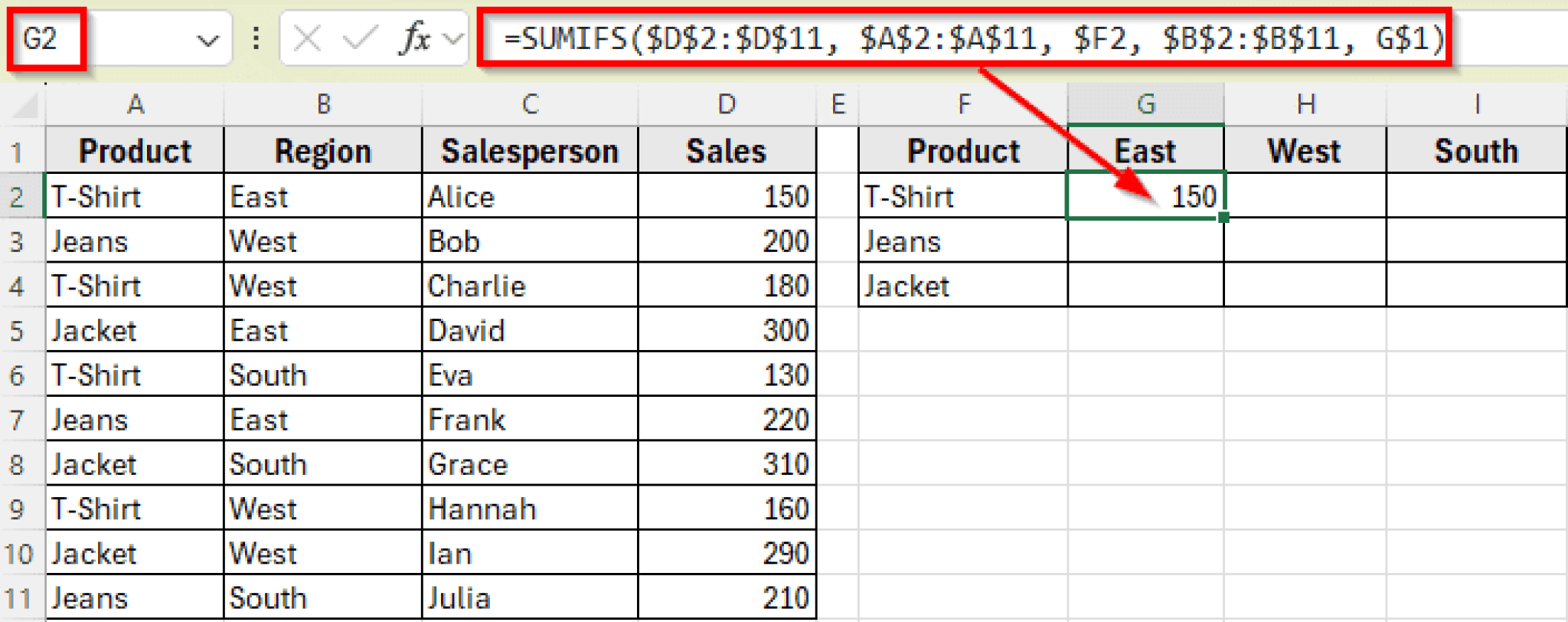The height and width of the screenshot is (622, 1568).
Task: Click the Select All corner triangle
Action: [x=25, y=106]
